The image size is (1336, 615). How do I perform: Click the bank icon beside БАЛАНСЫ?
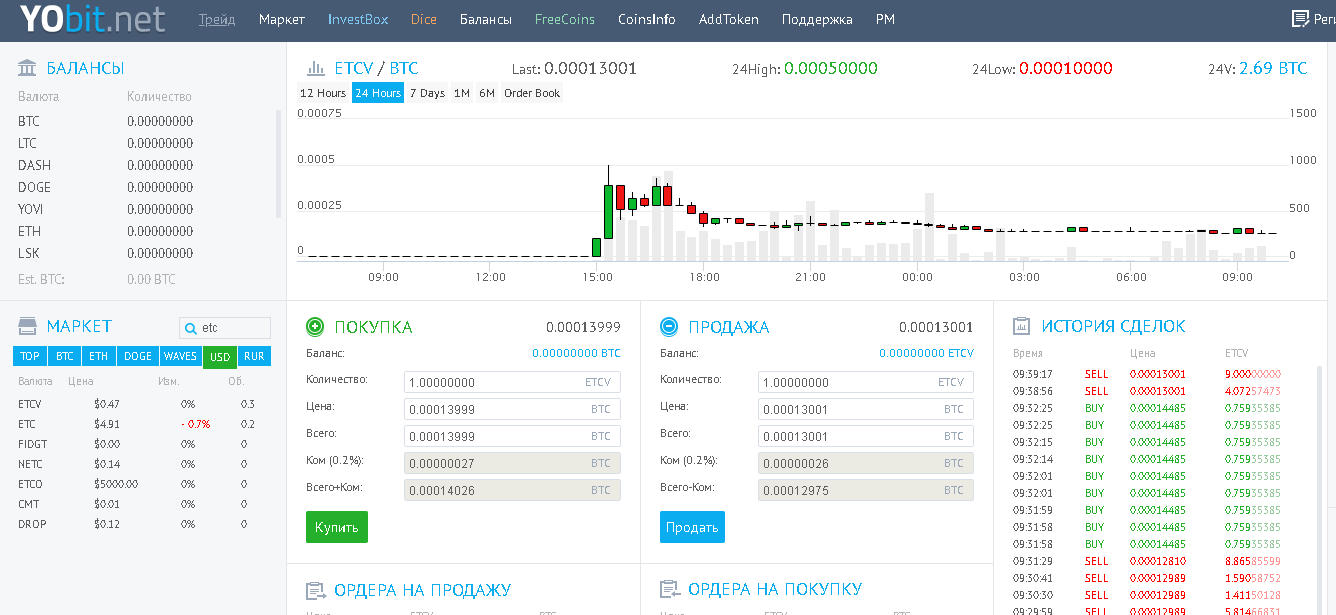[28, 68]
